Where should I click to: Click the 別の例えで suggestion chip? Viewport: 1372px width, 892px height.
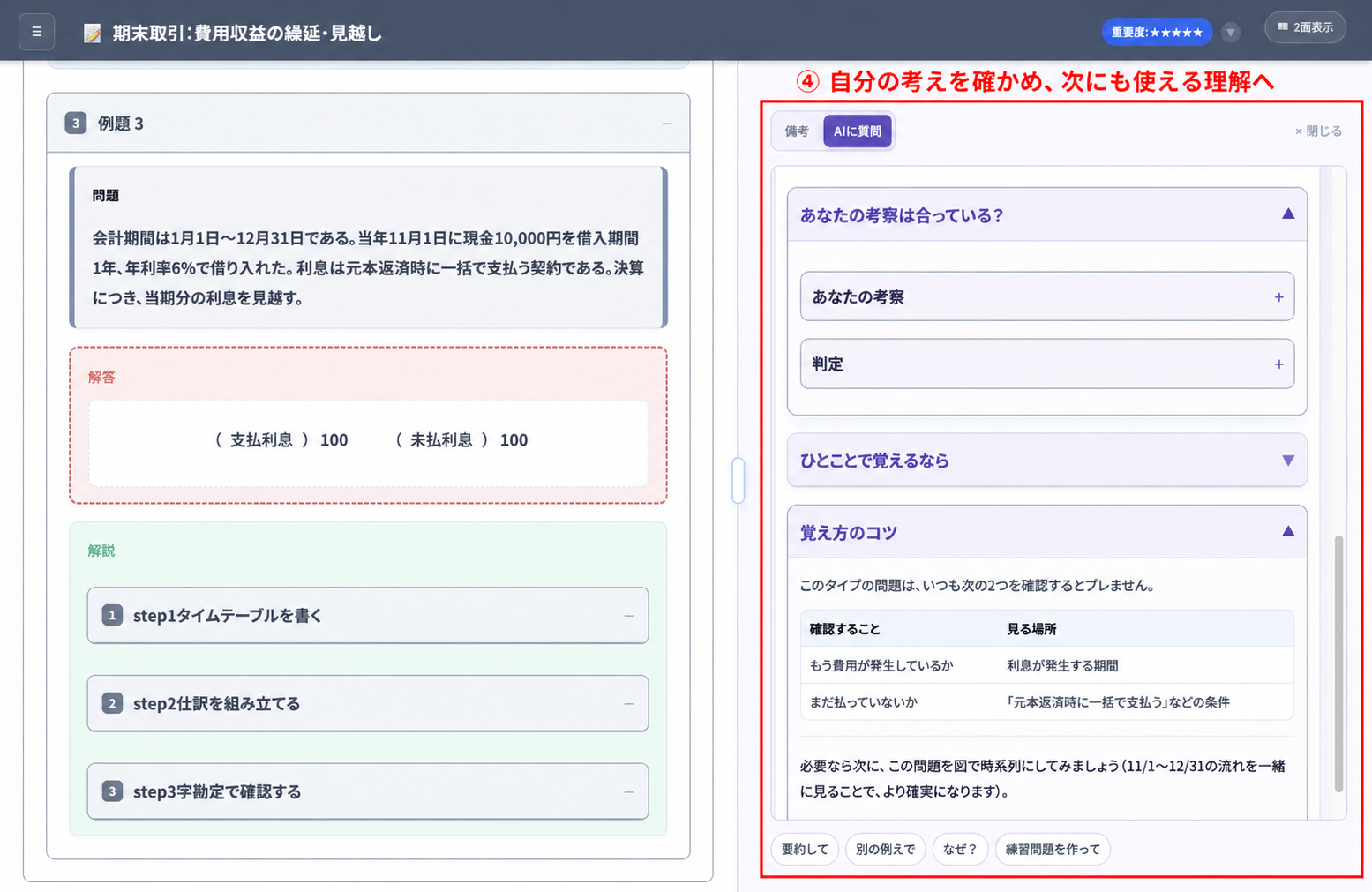885,849
